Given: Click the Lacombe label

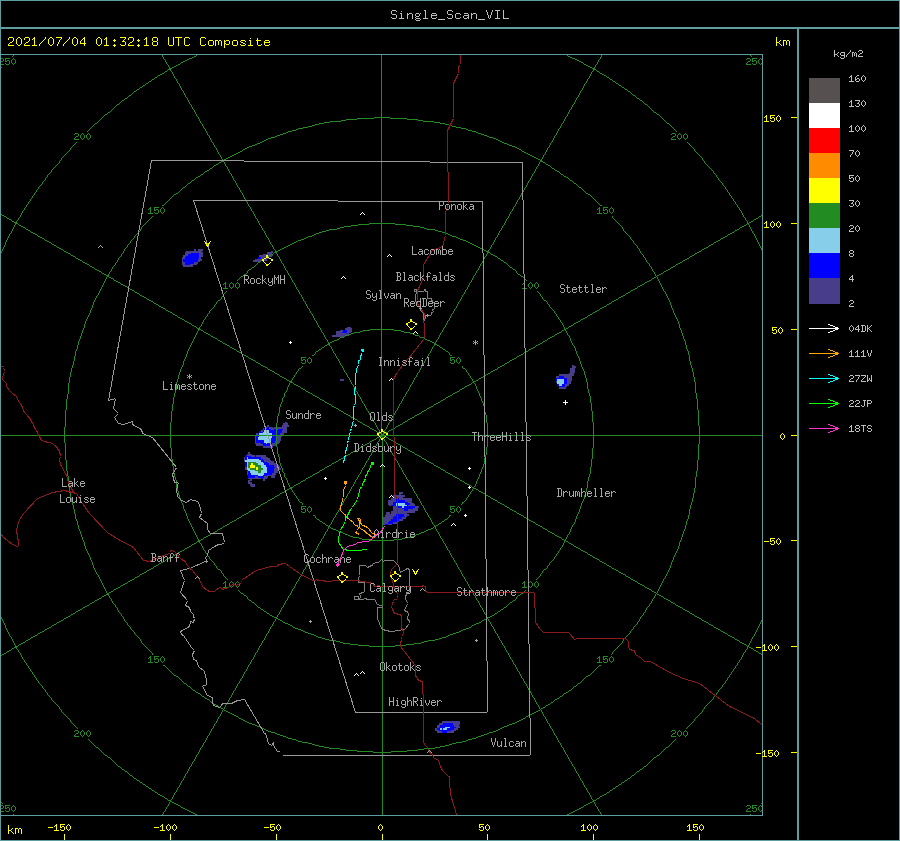Looking at the screenshot, I should pos(432,251).
